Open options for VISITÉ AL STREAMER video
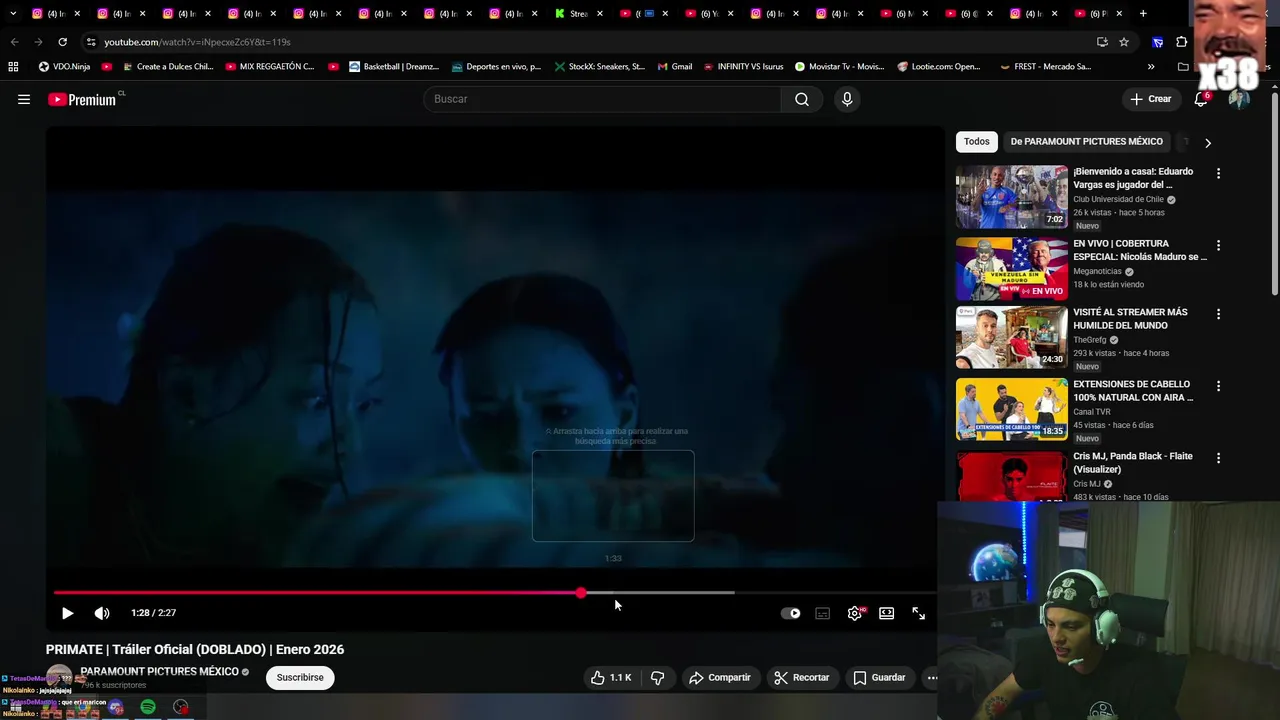The image size is (1280, 720). click(x=1218, y=314)
